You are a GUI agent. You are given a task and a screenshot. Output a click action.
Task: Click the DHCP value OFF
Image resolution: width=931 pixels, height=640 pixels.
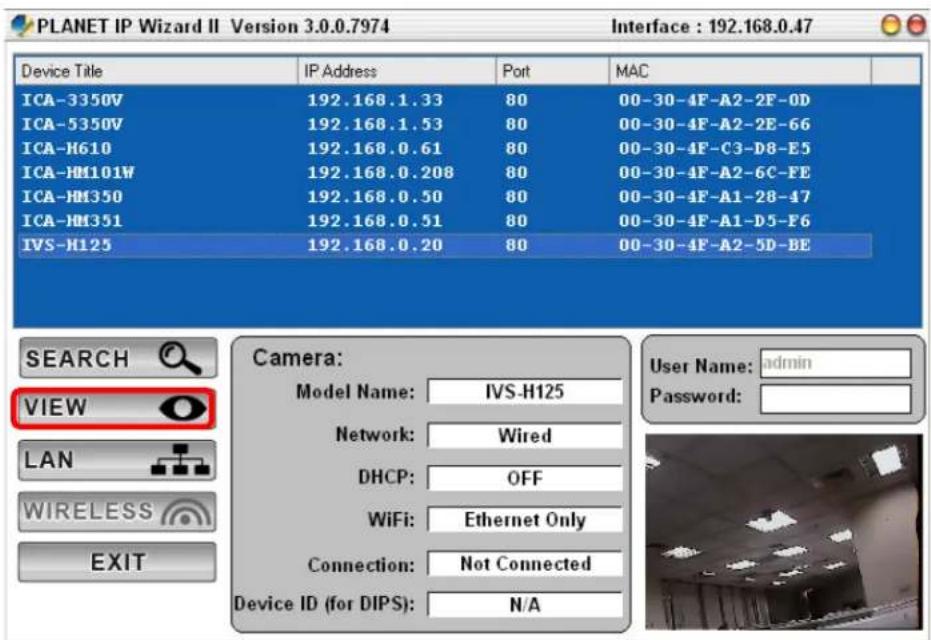525,478
